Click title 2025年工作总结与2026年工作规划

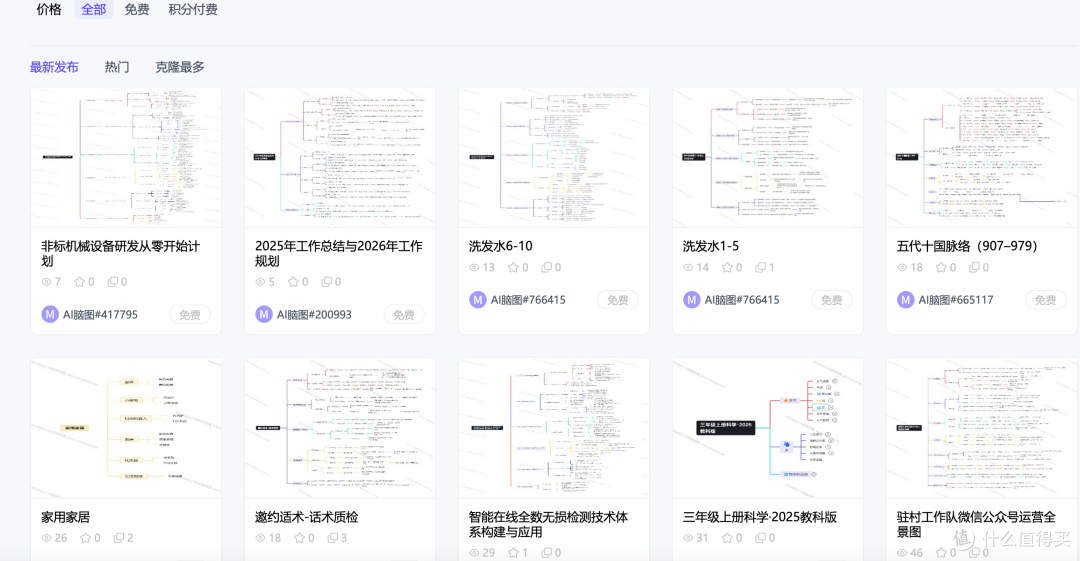click(x=339, y=254)
